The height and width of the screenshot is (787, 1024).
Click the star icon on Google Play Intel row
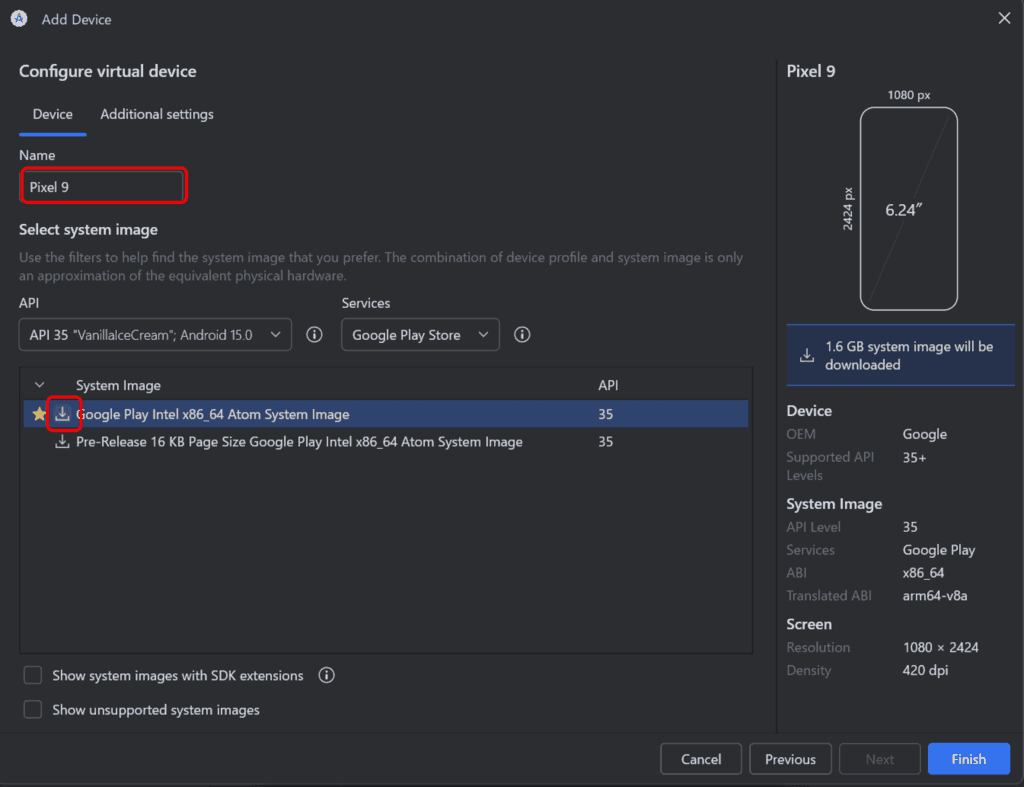(39, 414)
